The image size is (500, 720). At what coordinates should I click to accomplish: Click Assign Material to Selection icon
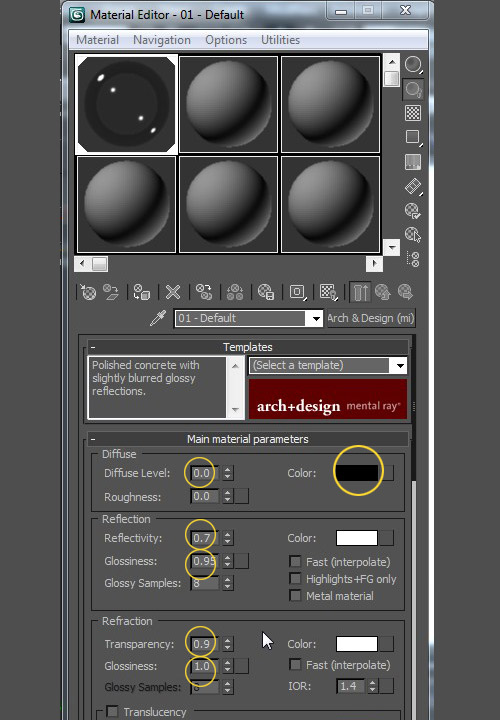pos(141,292)
